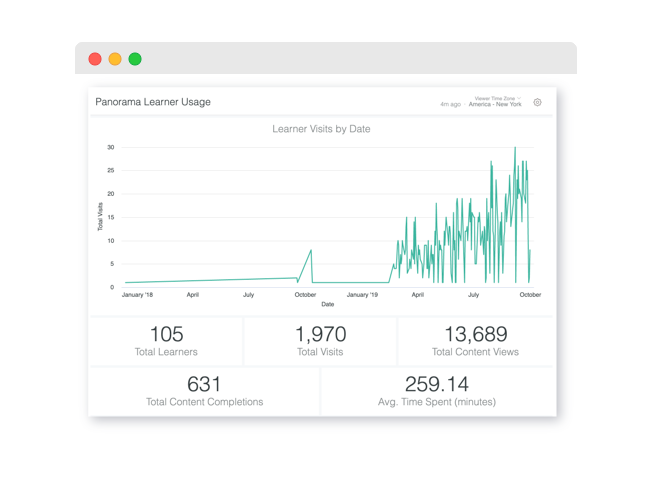
Task: Click the green maximize window button
Action: tap(135, 59)
